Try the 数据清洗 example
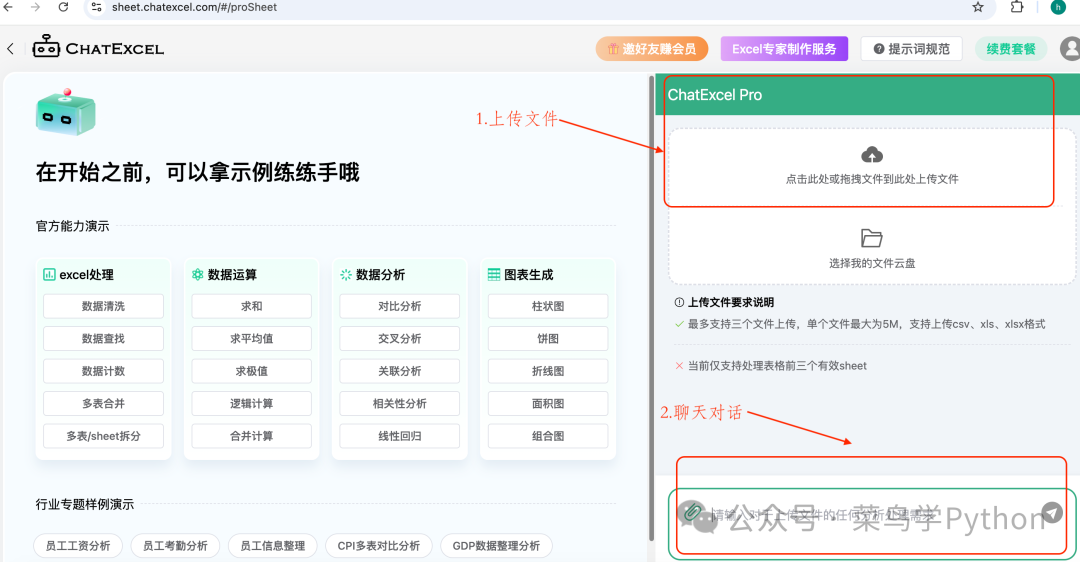 (103, 306)
